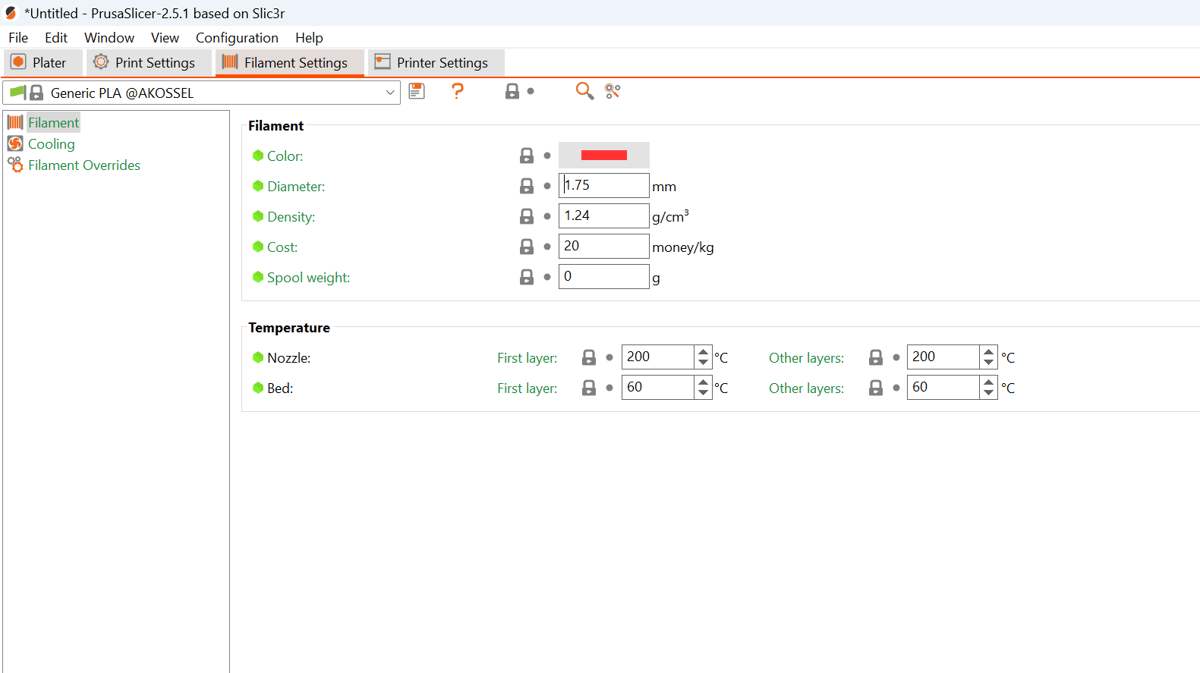Image resolution: width=1200 pixels, height=673 pixels.
Task: Click the reset dot next to Spool weight
Action: tap(547, 277)
